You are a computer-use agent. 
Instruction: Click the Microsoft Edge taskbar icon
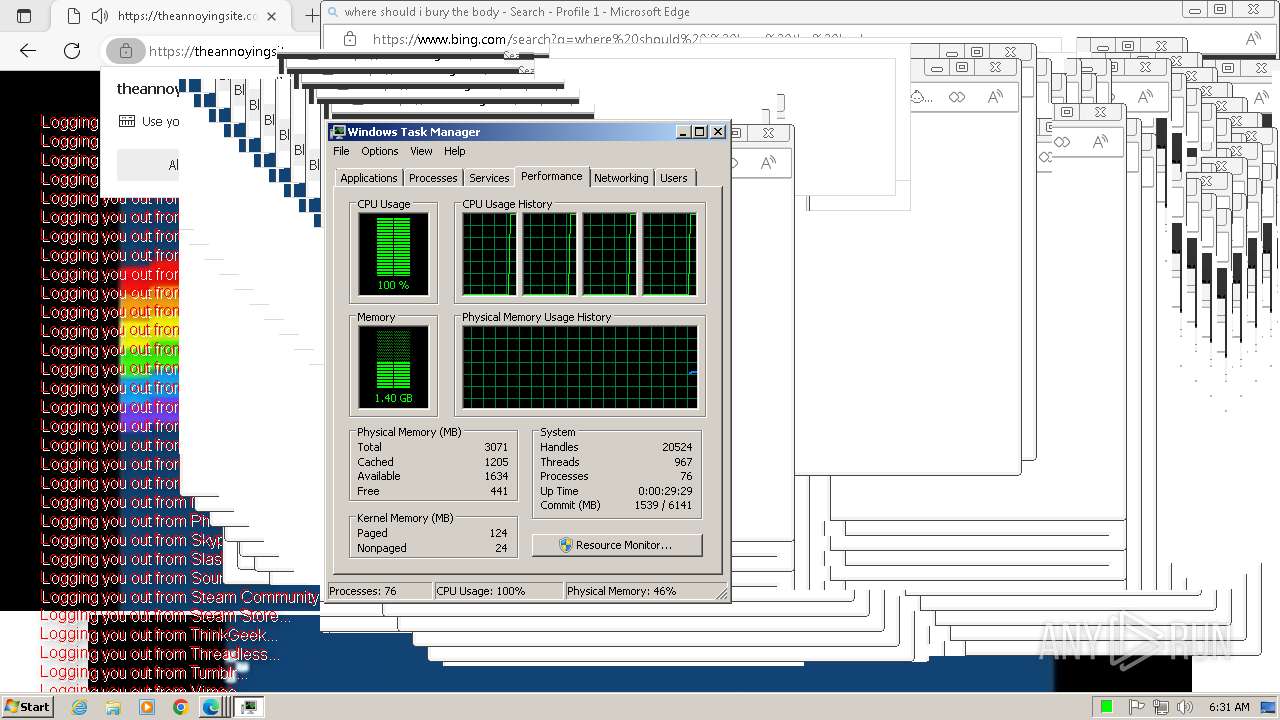211,707
